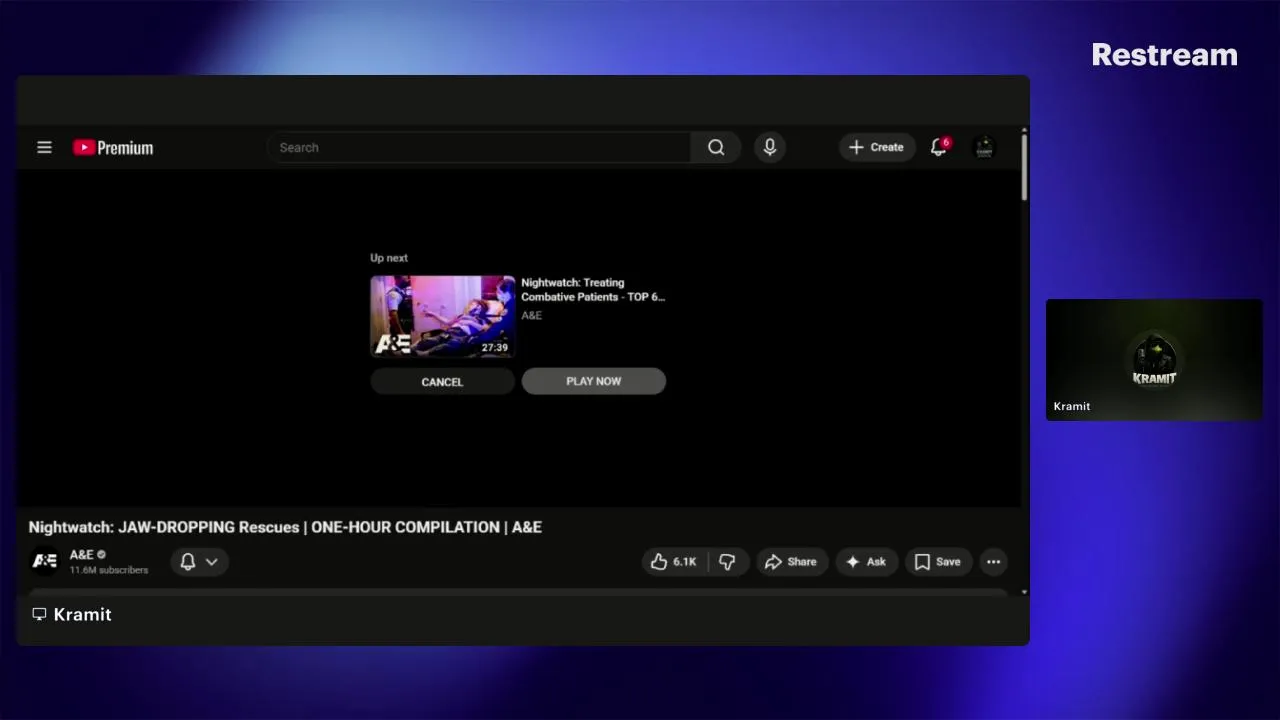Like the video with 6.1K likes

point(674,562)
